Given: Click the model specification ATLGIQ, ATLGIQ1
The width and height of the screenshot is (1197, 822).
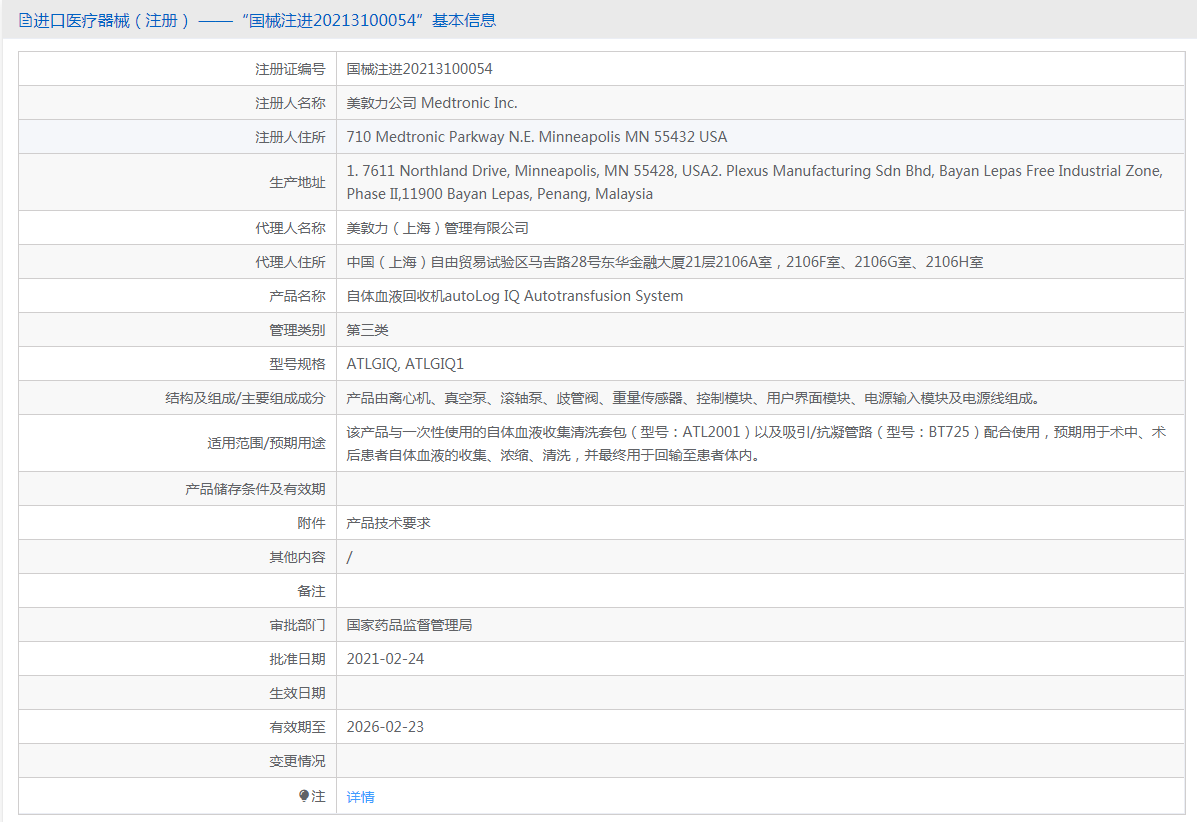Looking at the screenshot, I should [405, 364].
